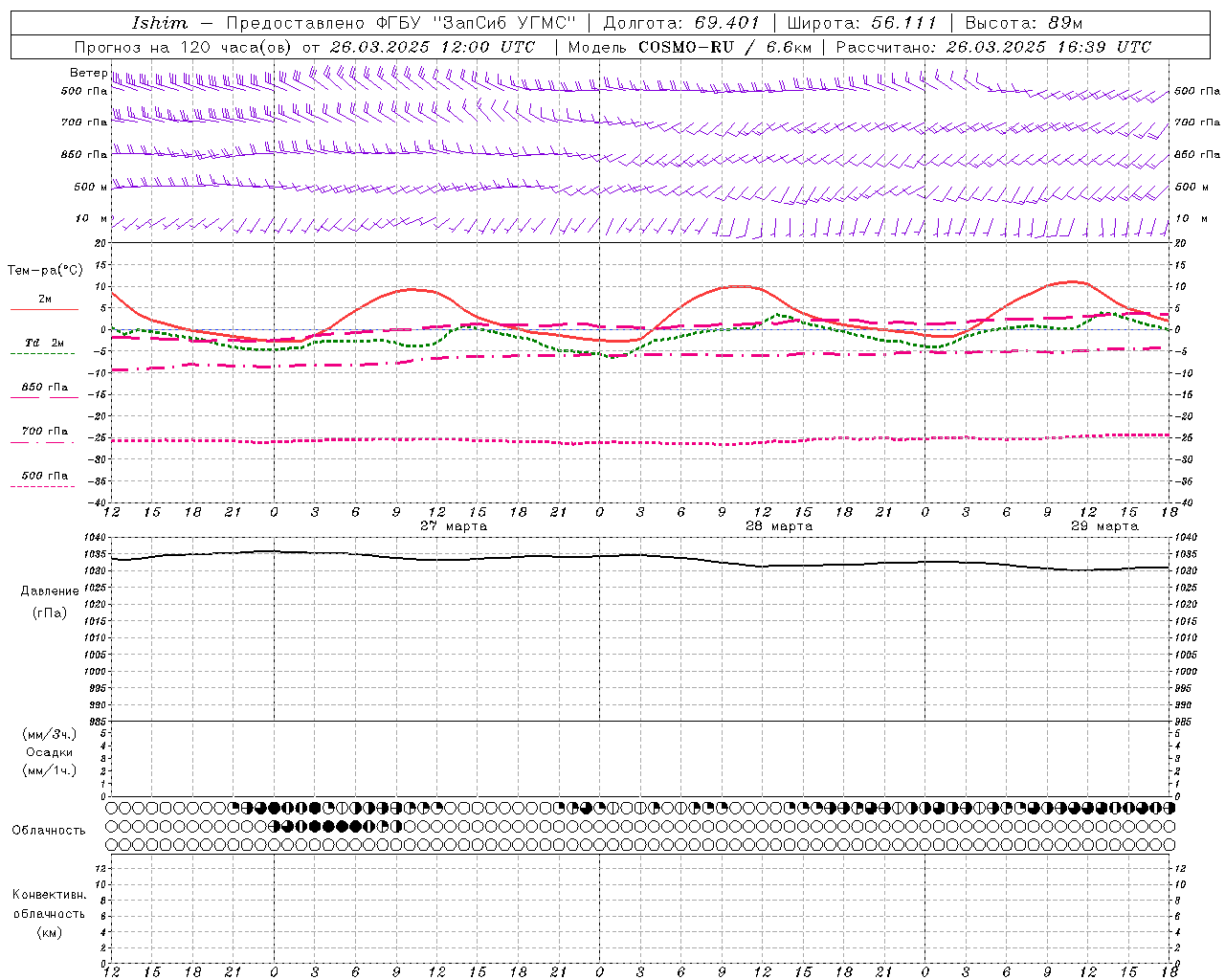This screenshot has width=1225, height=980.
Task: Click the dotted pink line sample under "500 гПа"
Action: click(x=44, y=486)
